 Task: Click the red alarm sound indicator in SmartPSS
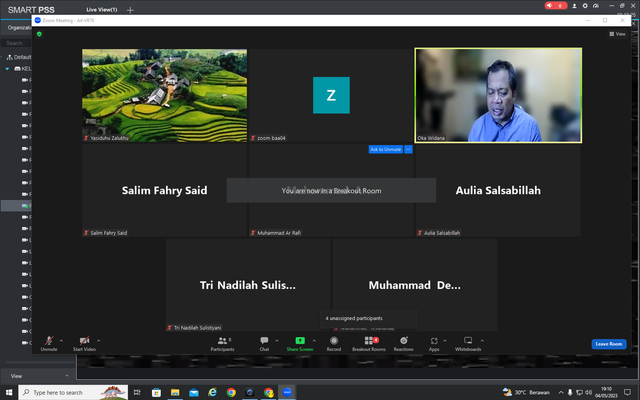pyautogui.click(x=556, y=6)
